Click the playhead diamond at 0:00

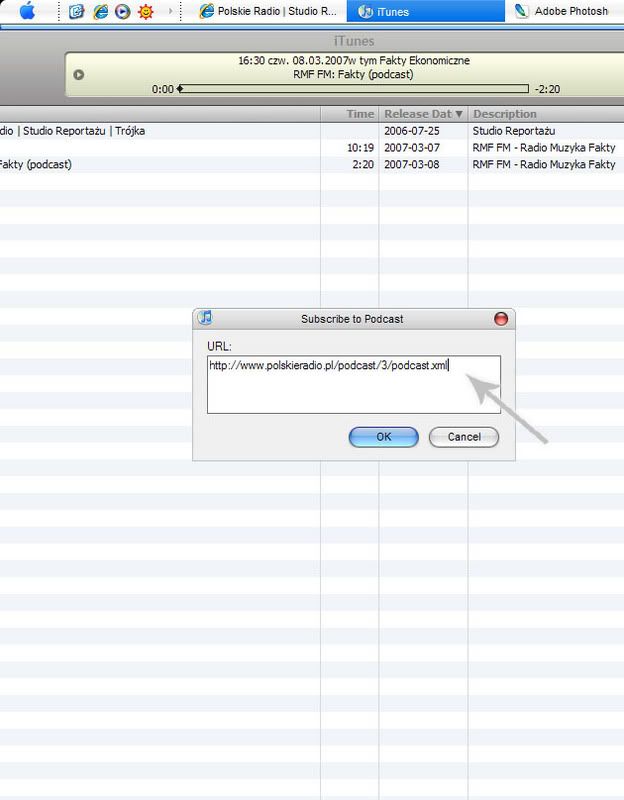tap(180, 89)
